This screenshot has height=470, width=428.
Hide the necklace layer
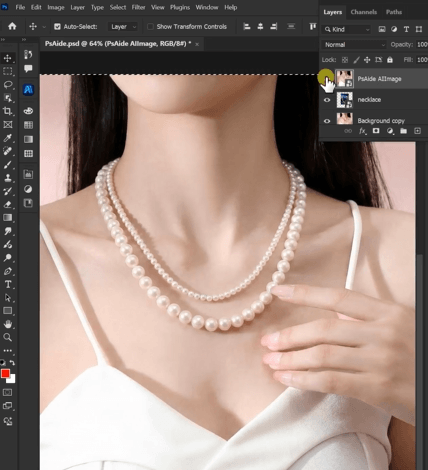[x=327, y=100]
